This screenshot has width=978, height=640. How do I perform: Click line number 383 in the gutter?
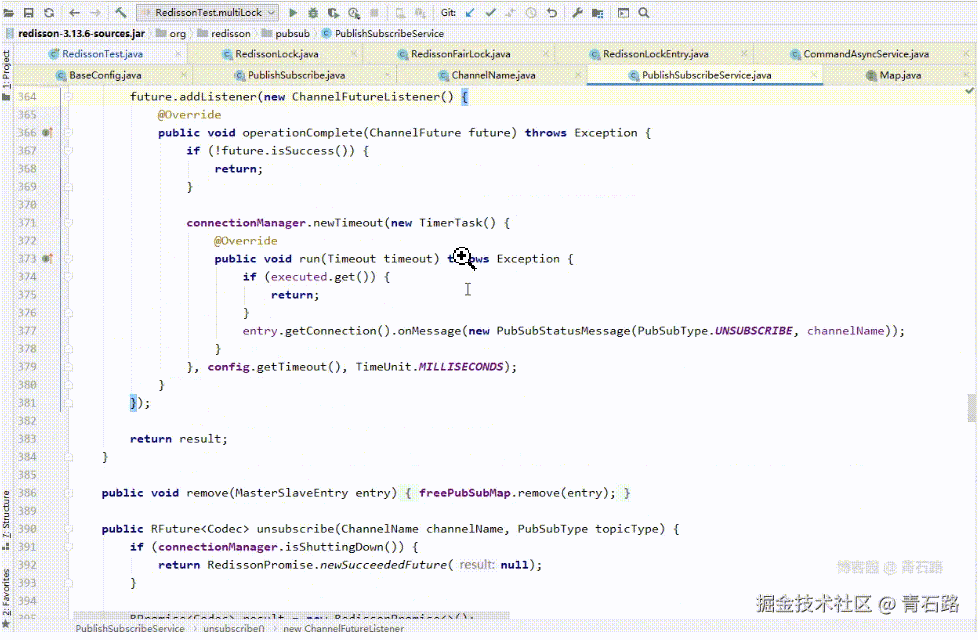27,439
